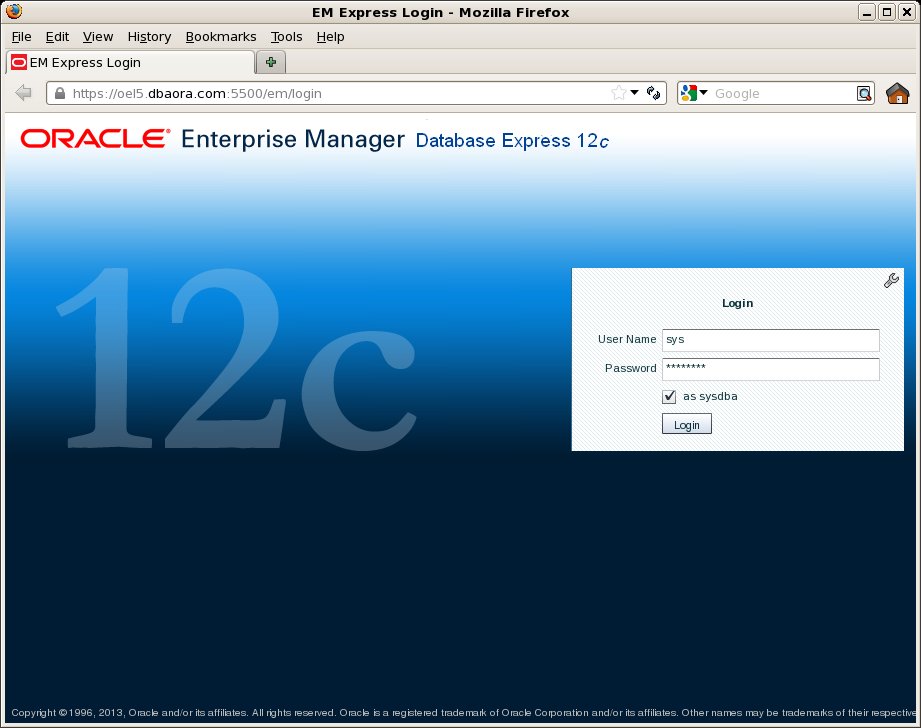
Task: Click the copyright notice text at bottom
Action: [x=463, y=713]
